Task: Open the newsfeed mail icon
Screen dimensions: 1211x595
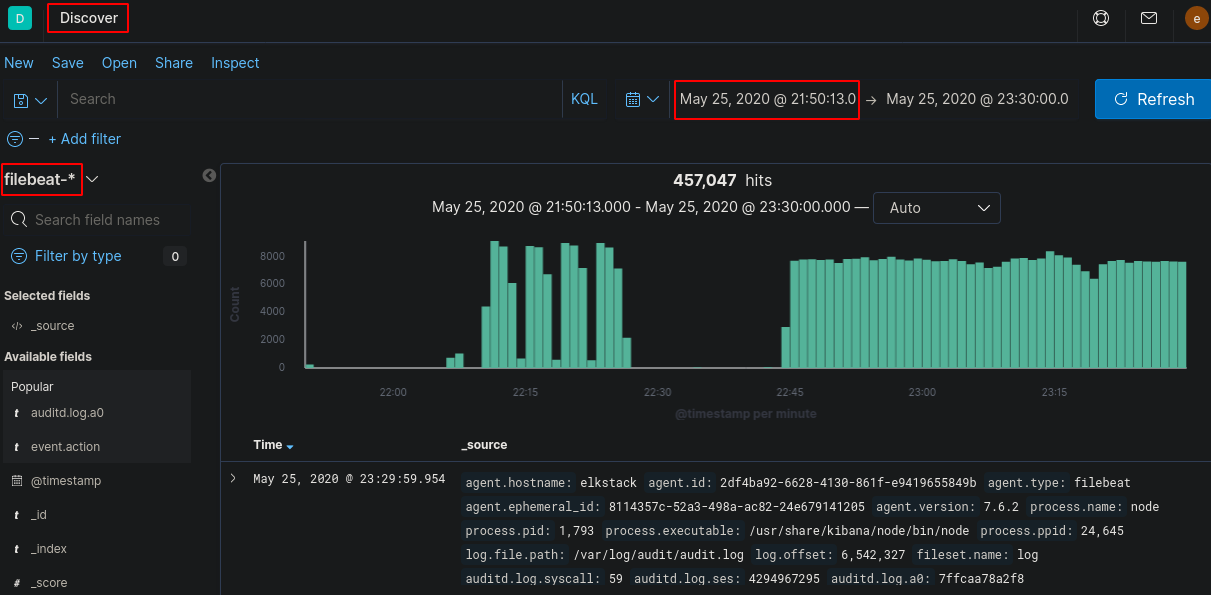Action: (x=1149, y=18)
